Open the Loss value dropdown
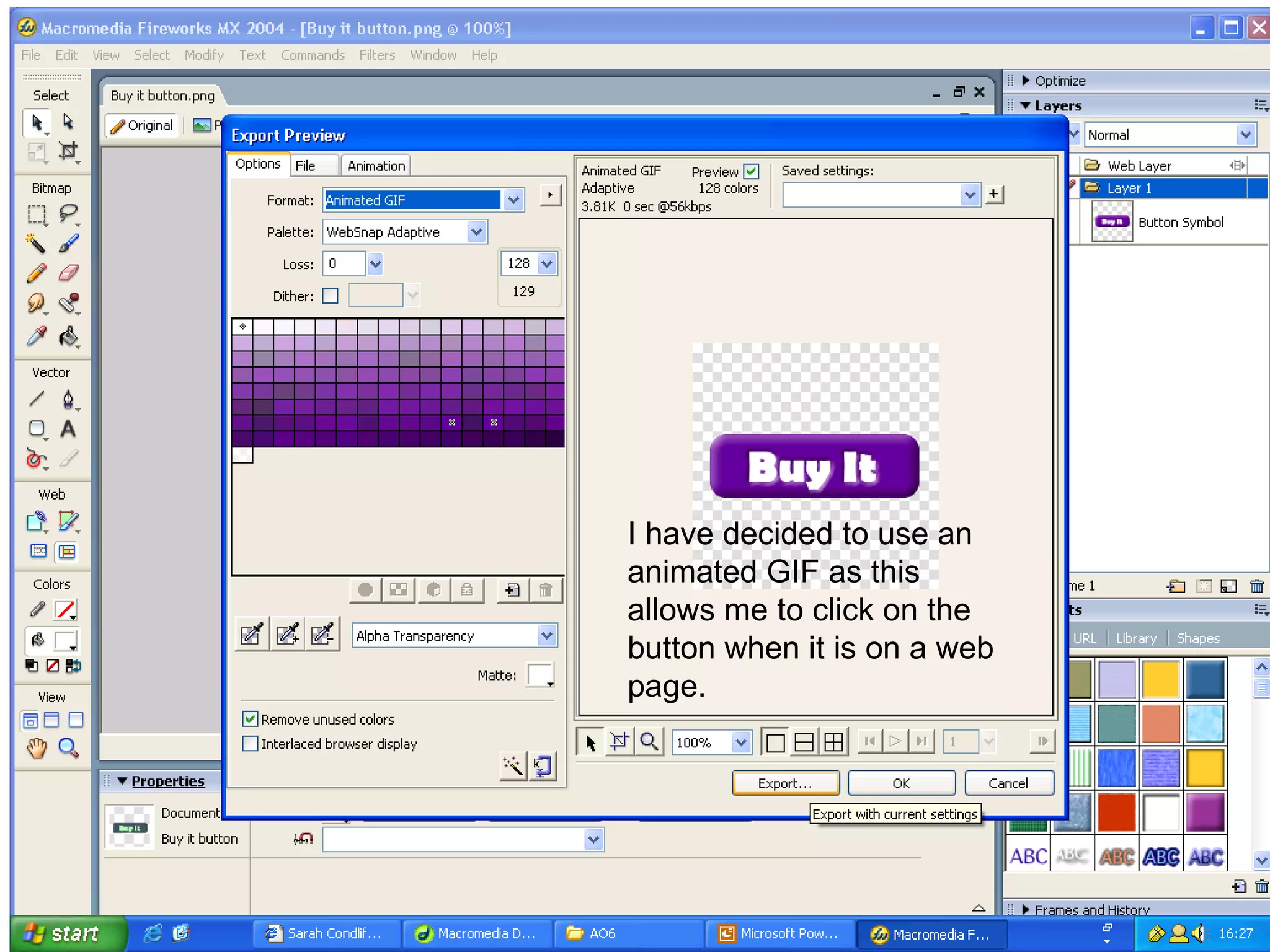 [x=375, y=264]
